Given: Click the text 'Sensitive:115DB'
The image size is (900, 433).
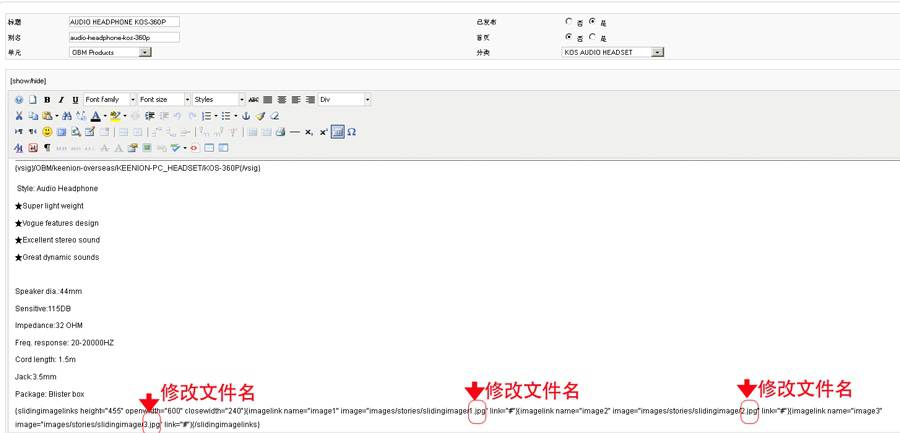Looking at the screenshot, I should 43,308.
